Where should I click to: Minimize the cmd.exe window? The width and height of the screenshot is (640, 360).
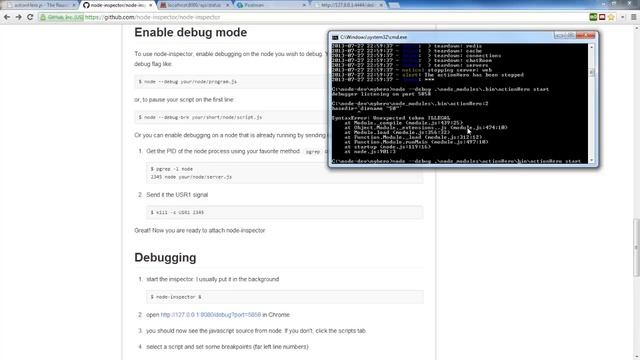pyautogui.click(x=560, y=36)
